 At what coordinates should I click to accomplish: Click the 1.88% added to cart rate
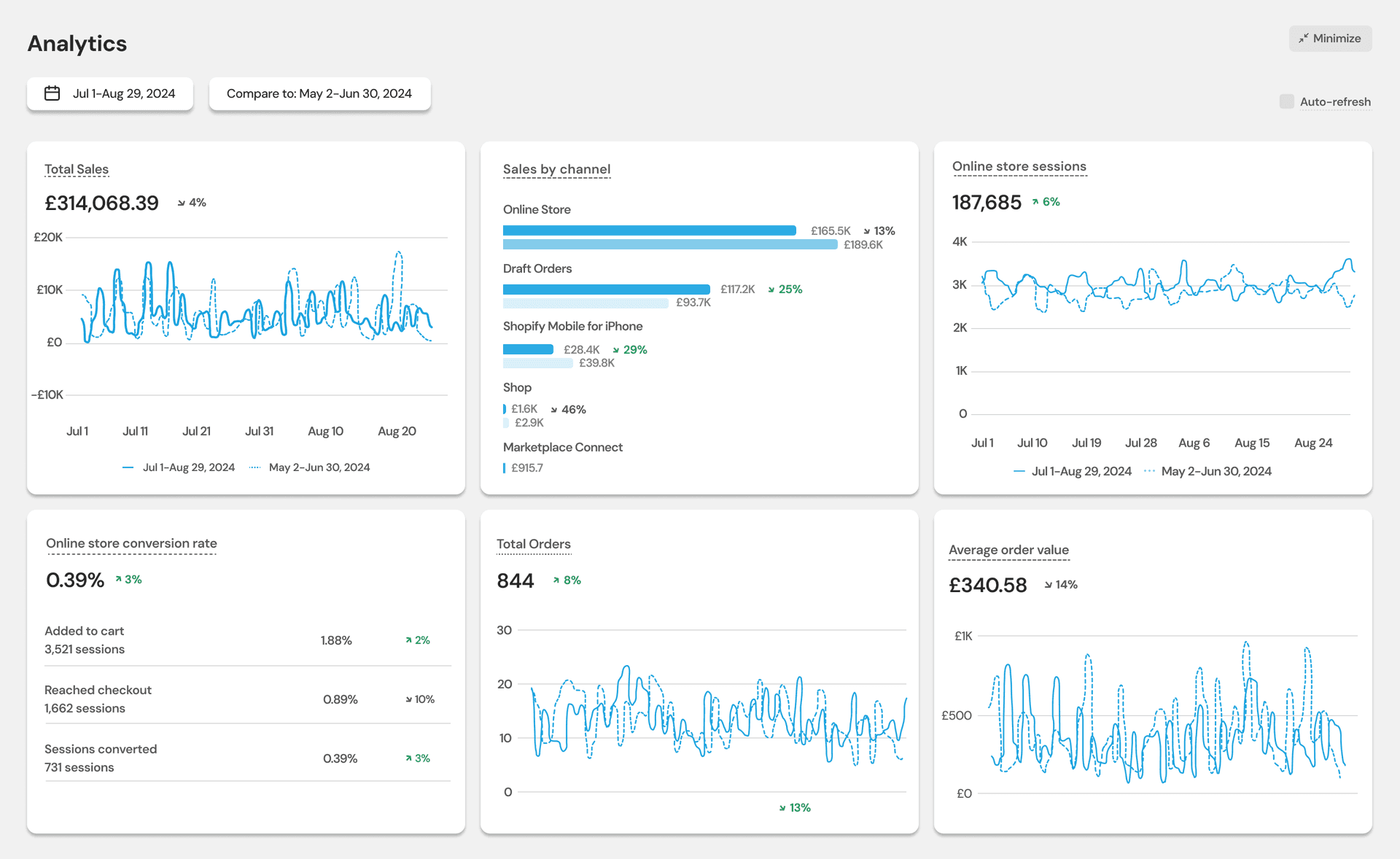coord(336,640)
